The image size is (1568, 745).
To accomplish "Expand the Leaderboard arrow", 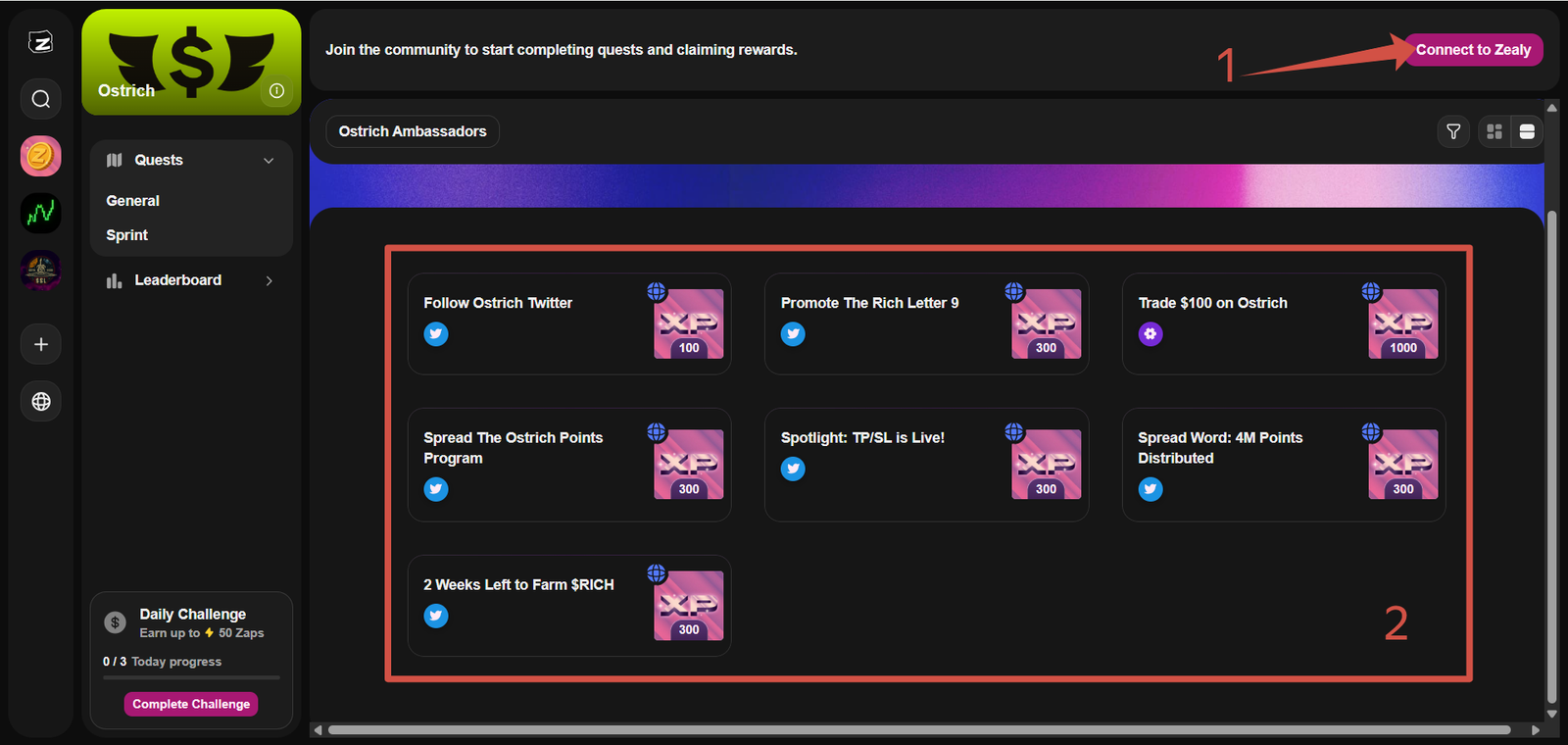I will coord(269,281).
